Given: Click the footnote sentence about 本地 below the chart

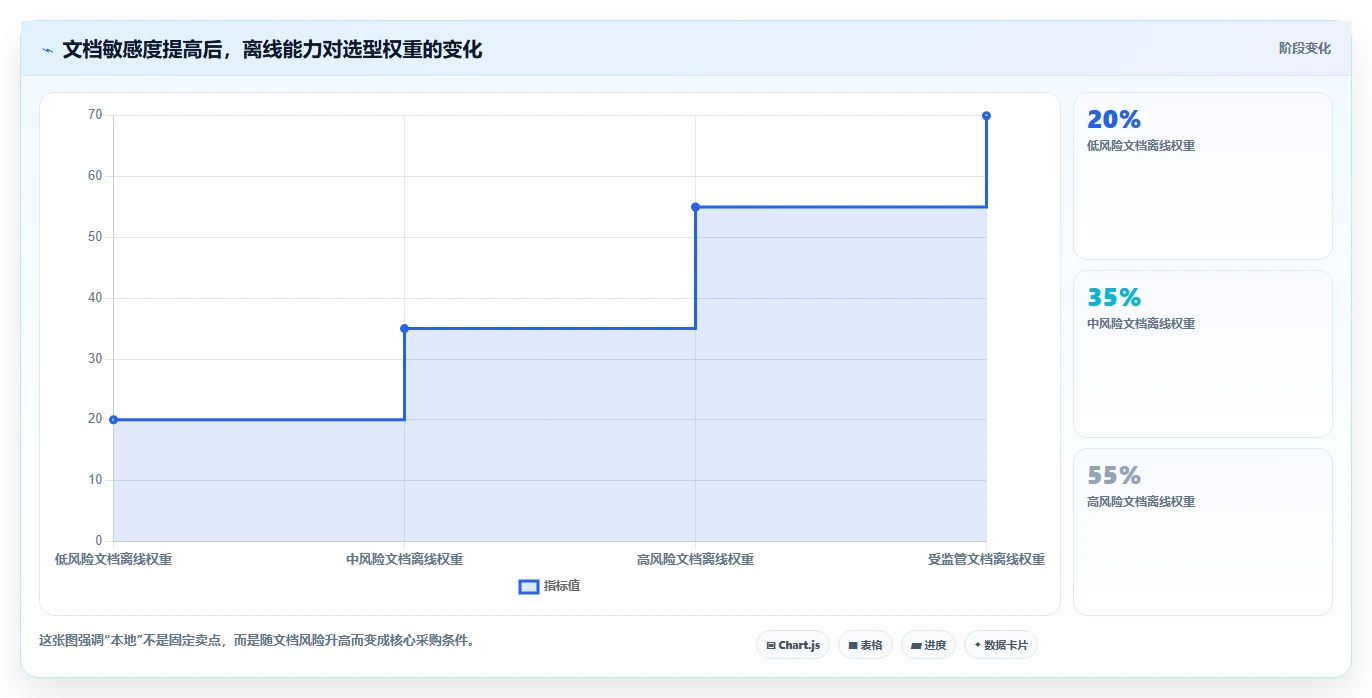Looking at the screenshot, I should click(x=256, y=641).
